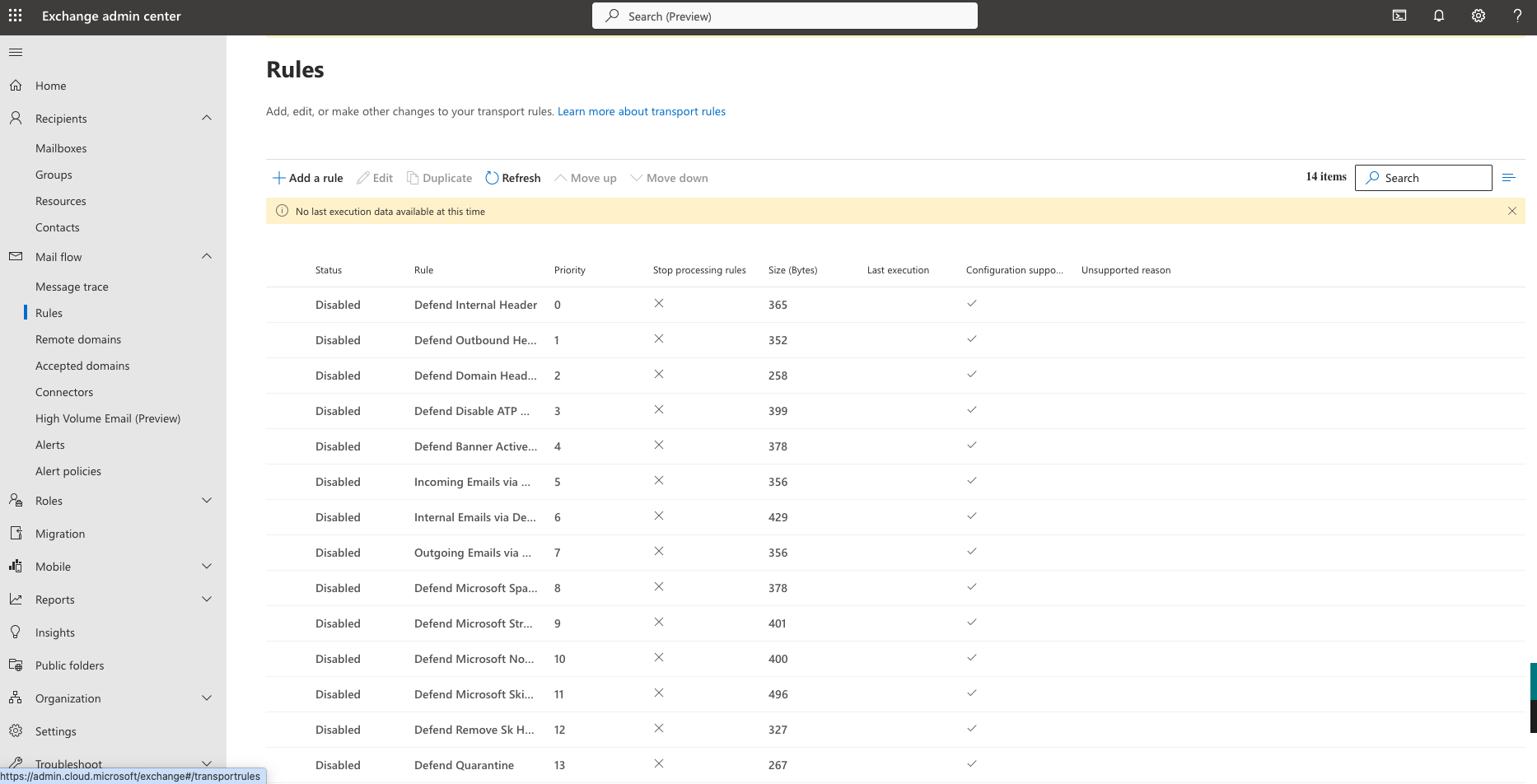Click the Add a rule button

click(x=307, y=177)
